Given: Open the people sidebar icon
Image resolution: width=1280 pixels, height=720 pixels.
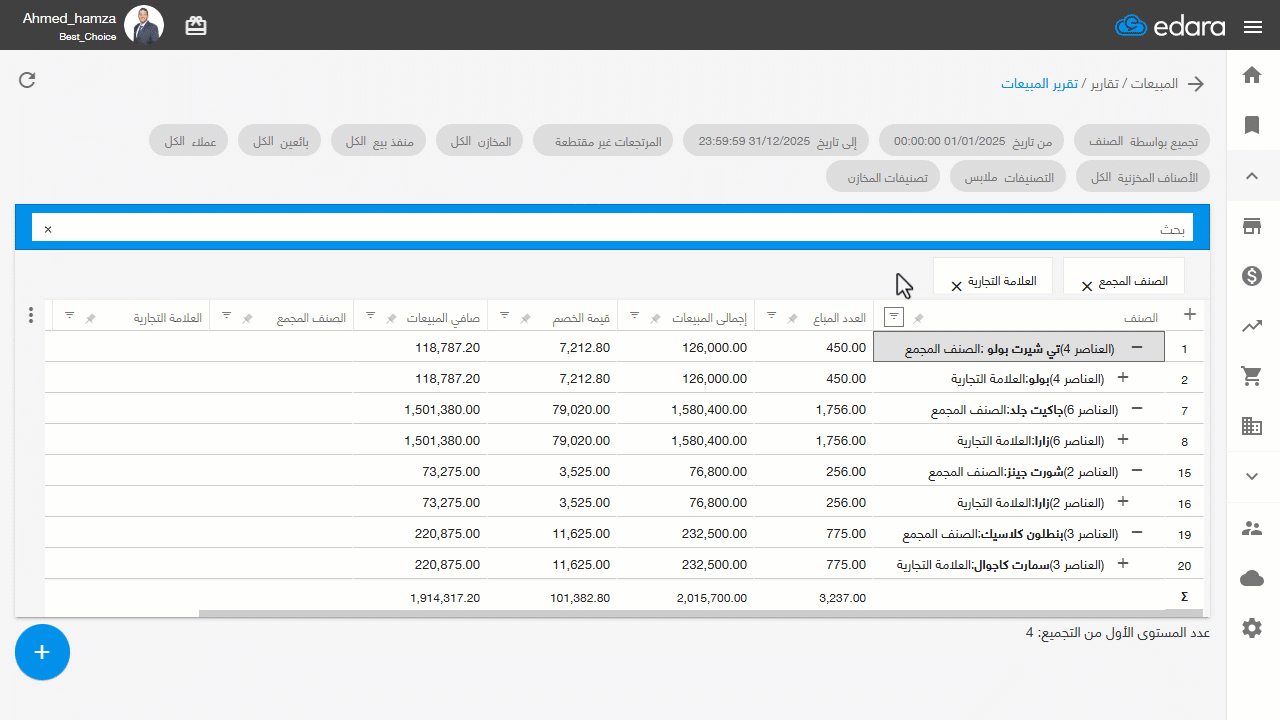Looking at the screenshot, I should (x=1252, y=528).
